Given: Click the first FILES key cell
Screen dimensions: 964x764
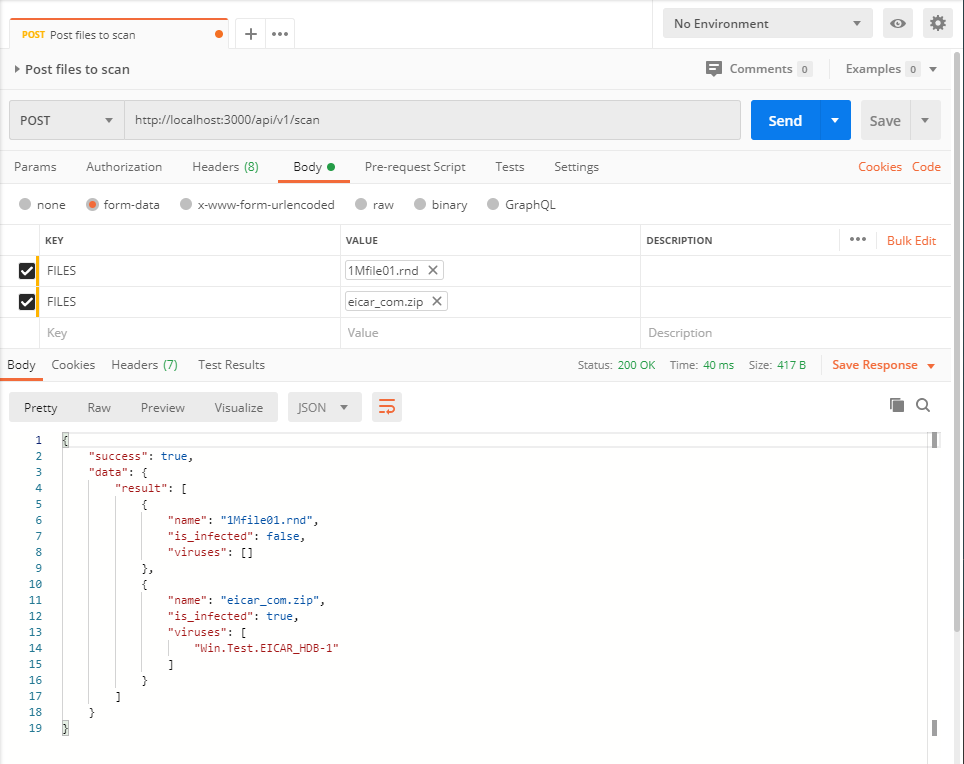Looking at the screenshot, I should pyautogui.click(x=190, y=270).
